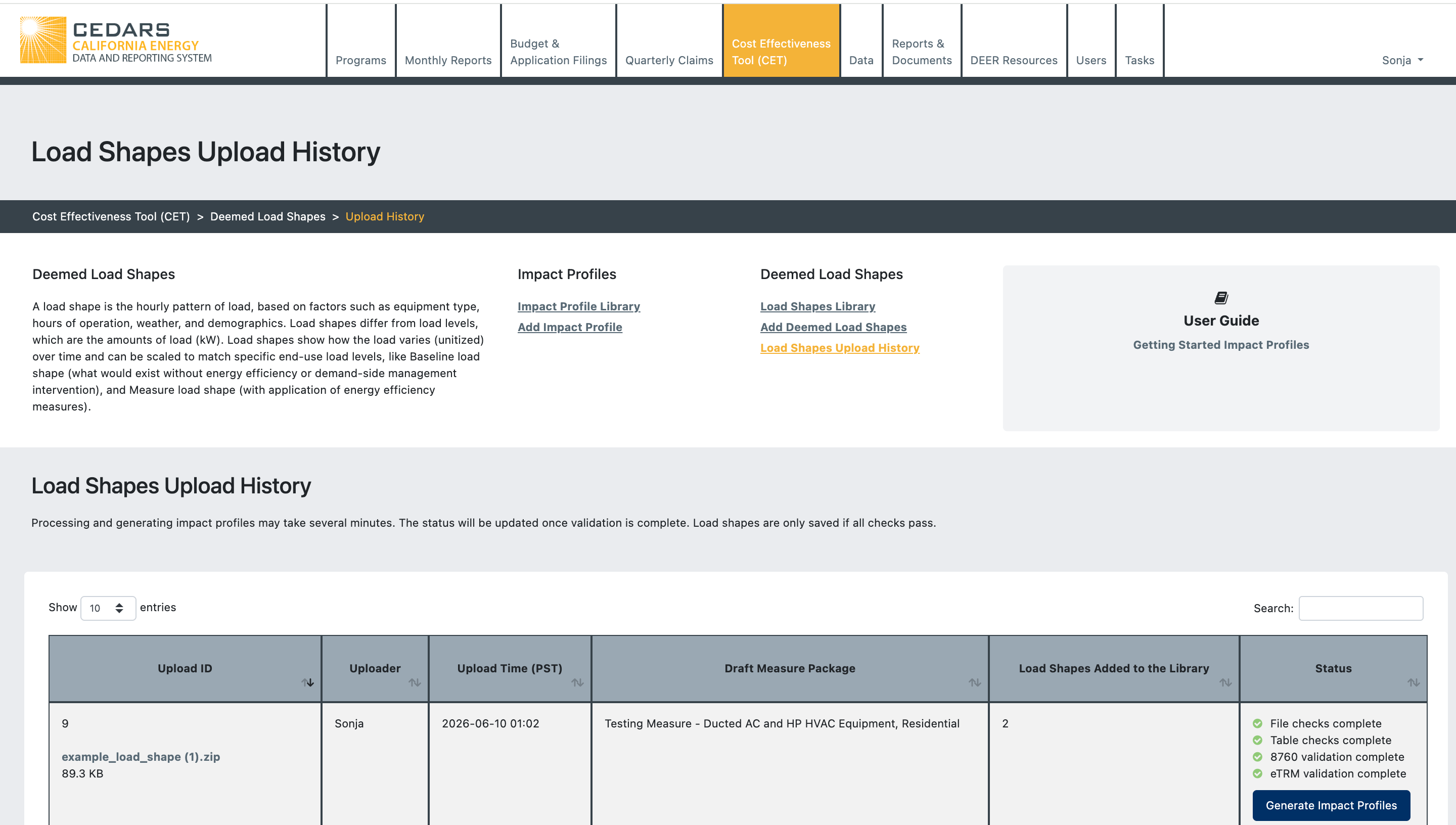Click the CEDARS sunburst logo
This screenshot has height=825, width=1456.
pyautogui.click(x=43, y=39)
